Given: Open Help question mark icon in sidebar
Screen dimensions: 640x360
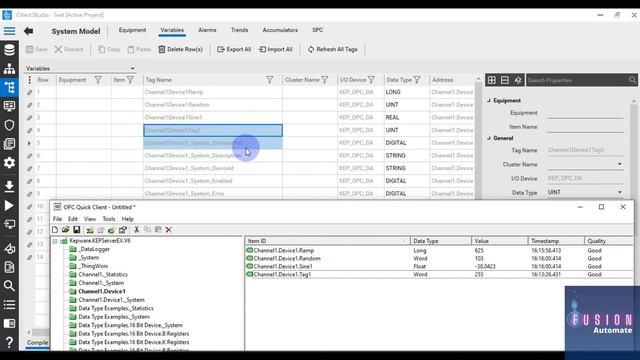Looking at the screenshot, I should click(9, 342).
